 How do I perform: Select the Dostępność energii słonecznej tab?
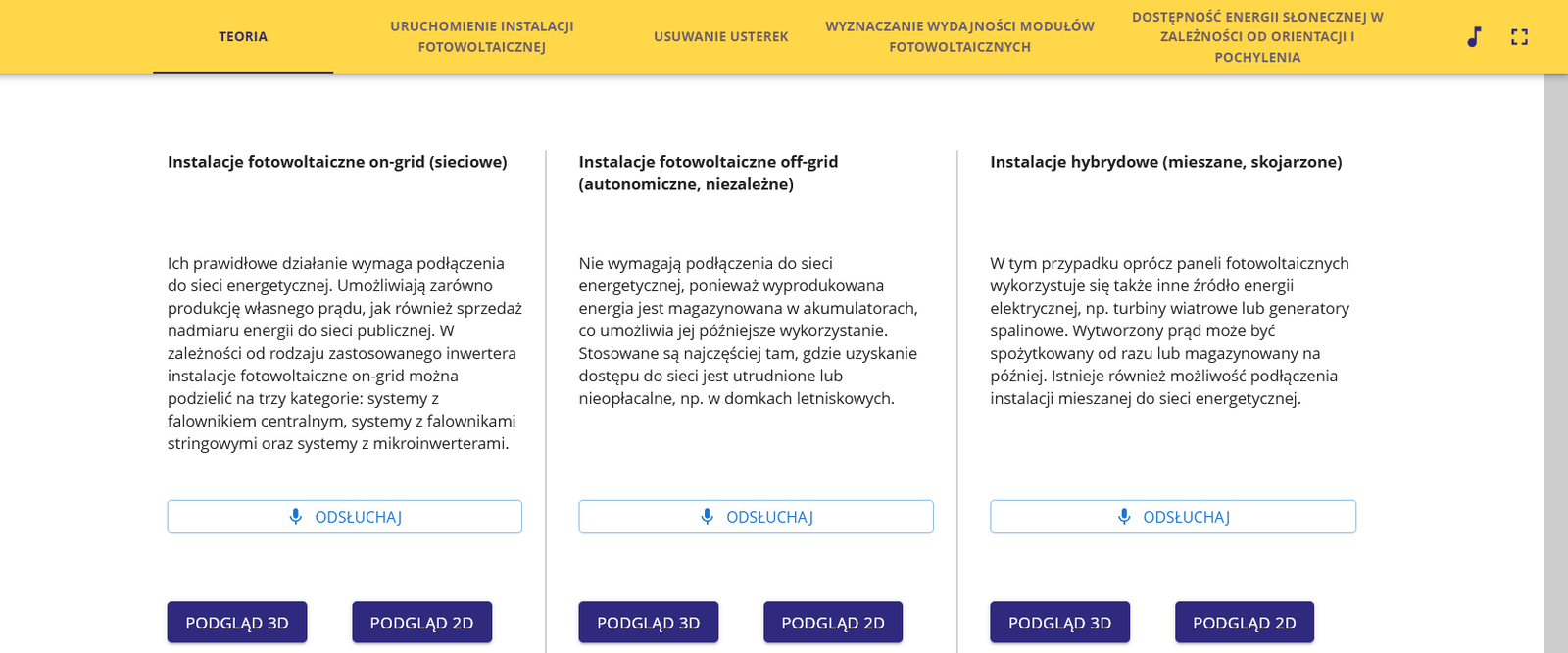[x=1257, y=37]
